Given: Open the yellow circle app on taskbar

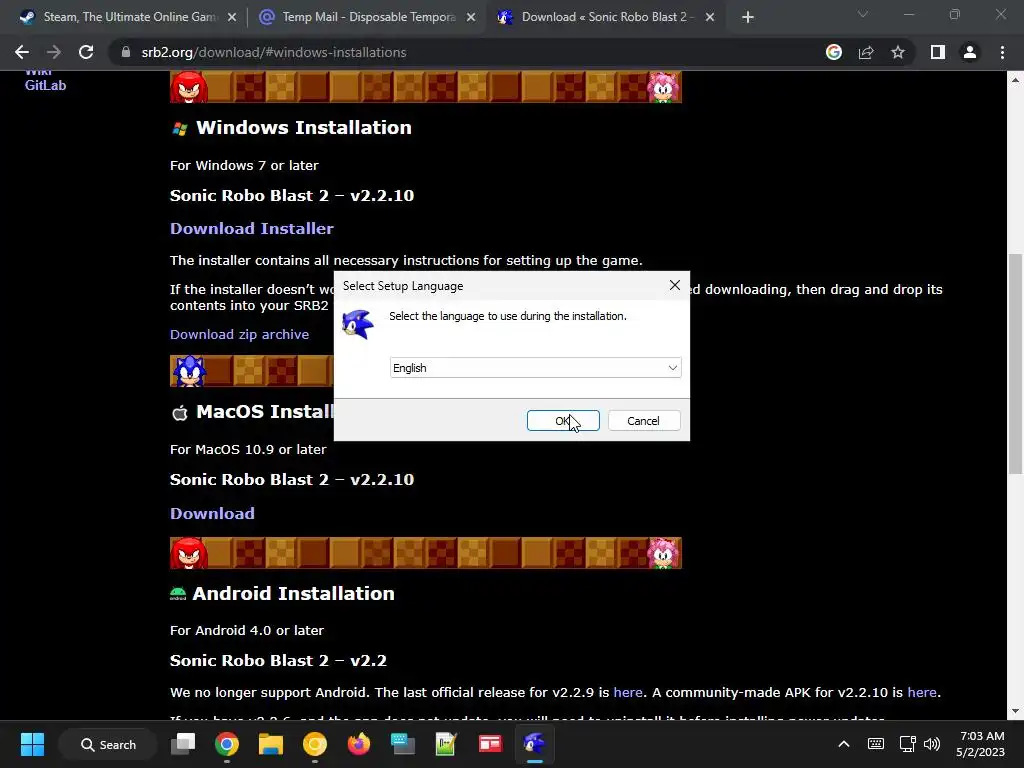Looking at the screenshot, I should coord(315,744).
